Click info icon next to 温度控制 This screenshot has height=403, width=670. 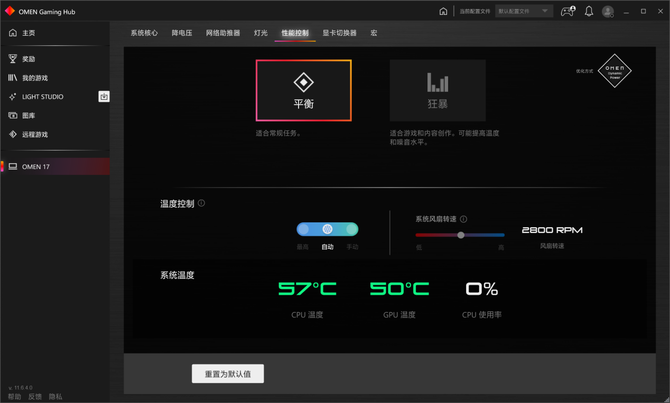[x=201, y=203]
